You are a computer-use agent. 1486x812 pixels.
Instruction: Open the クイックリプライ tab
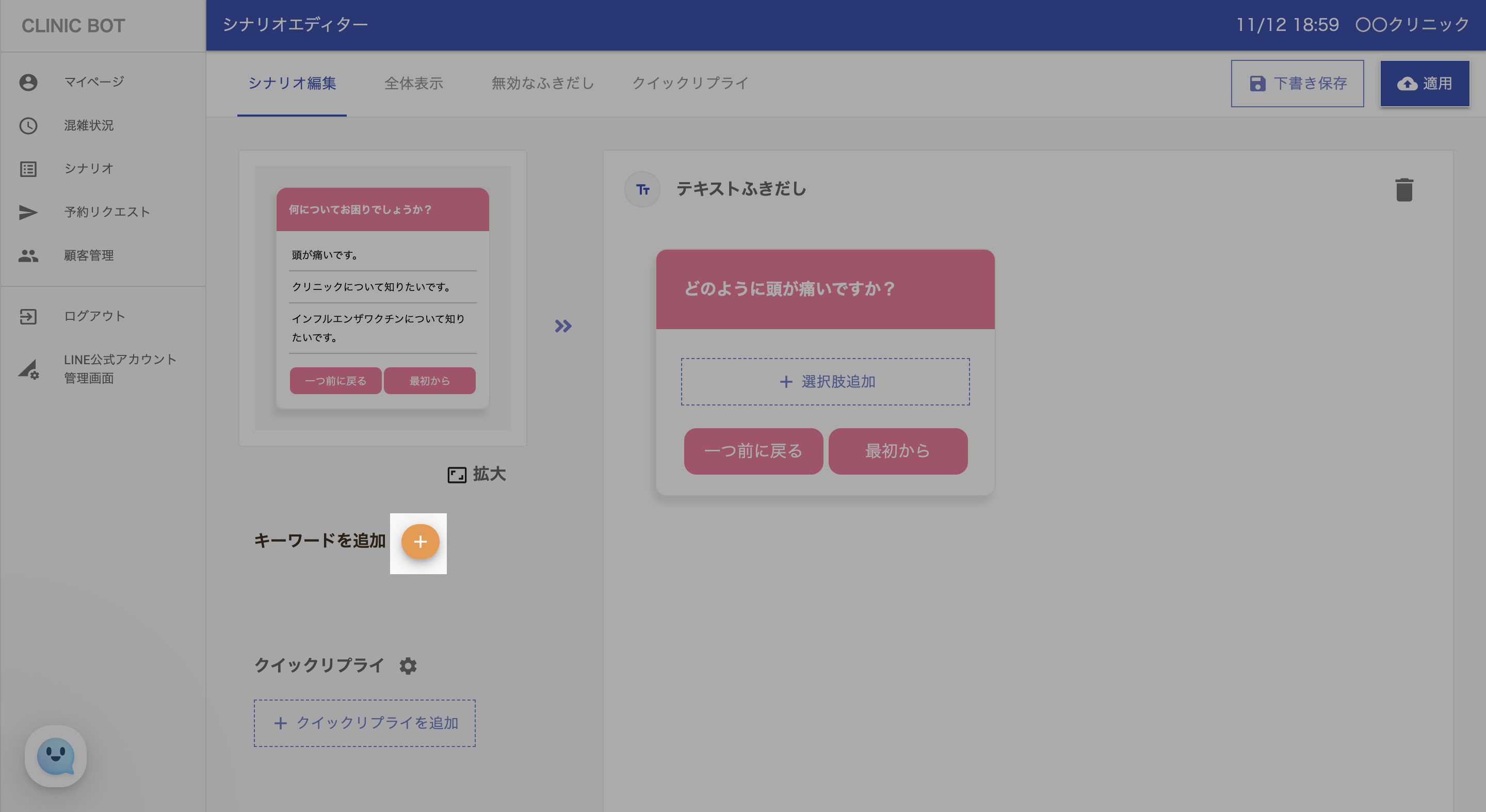[x=690, y=83]
